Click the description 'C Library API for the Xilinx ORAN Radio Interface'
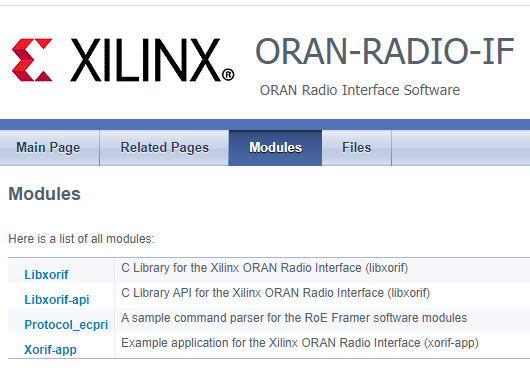Viewport: 530px width, 370px height. 275,293
